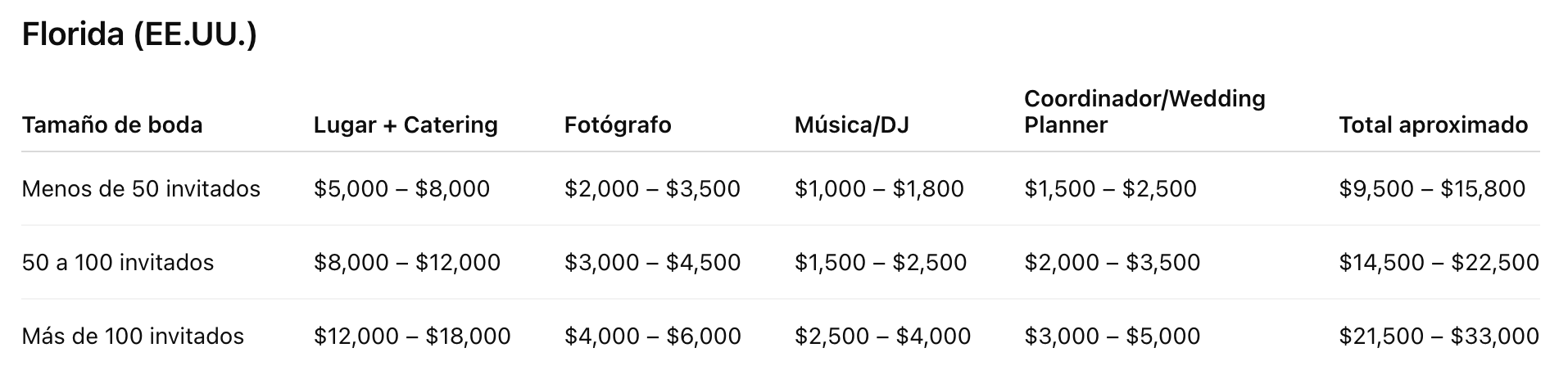Click the $2,000 – $3,500 photographer cell
1568x375 pixels.
652,189
